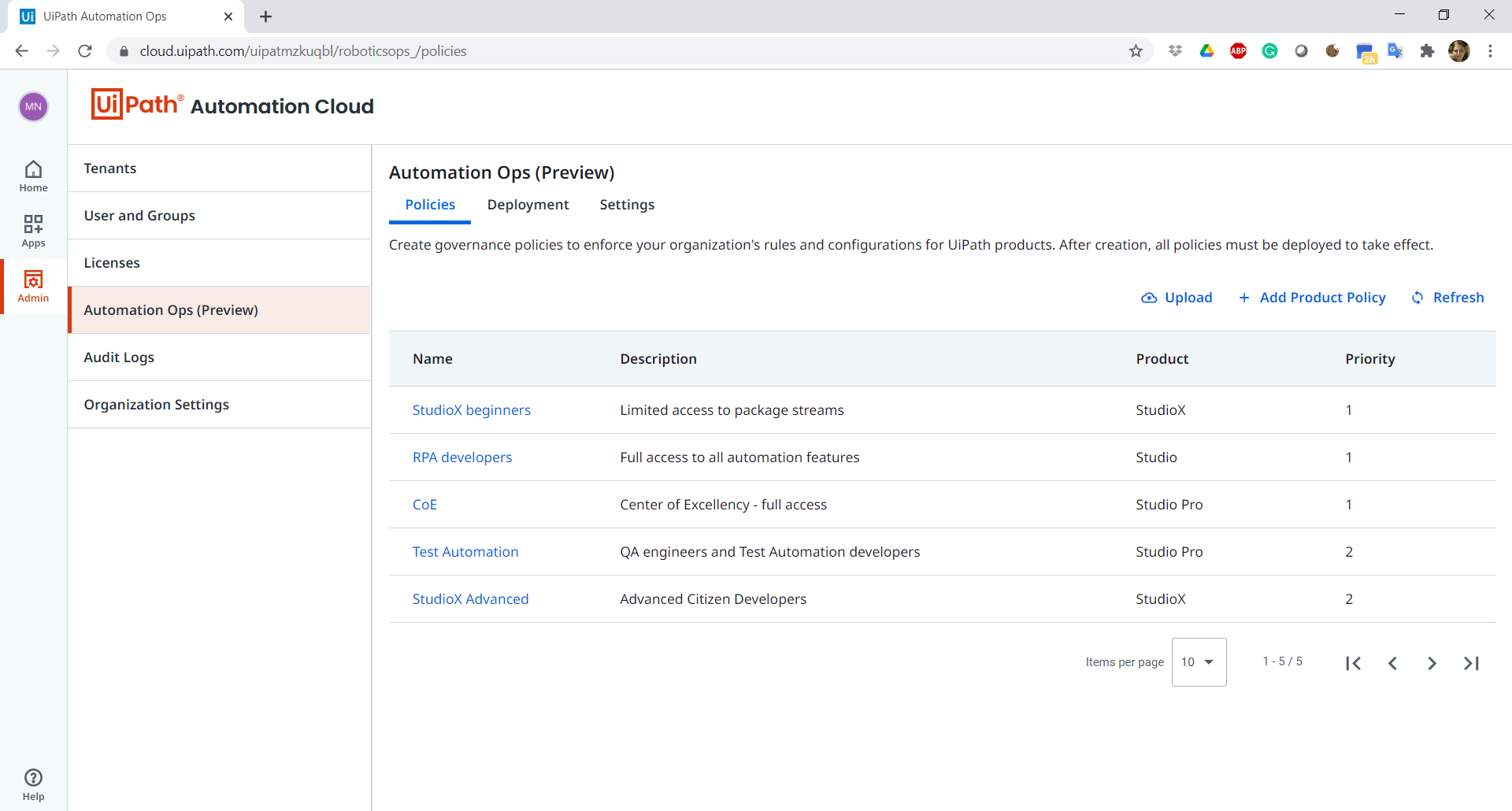Click the MN user avatar
This screenshot has width=1512, height=811.
pos(33,106)
